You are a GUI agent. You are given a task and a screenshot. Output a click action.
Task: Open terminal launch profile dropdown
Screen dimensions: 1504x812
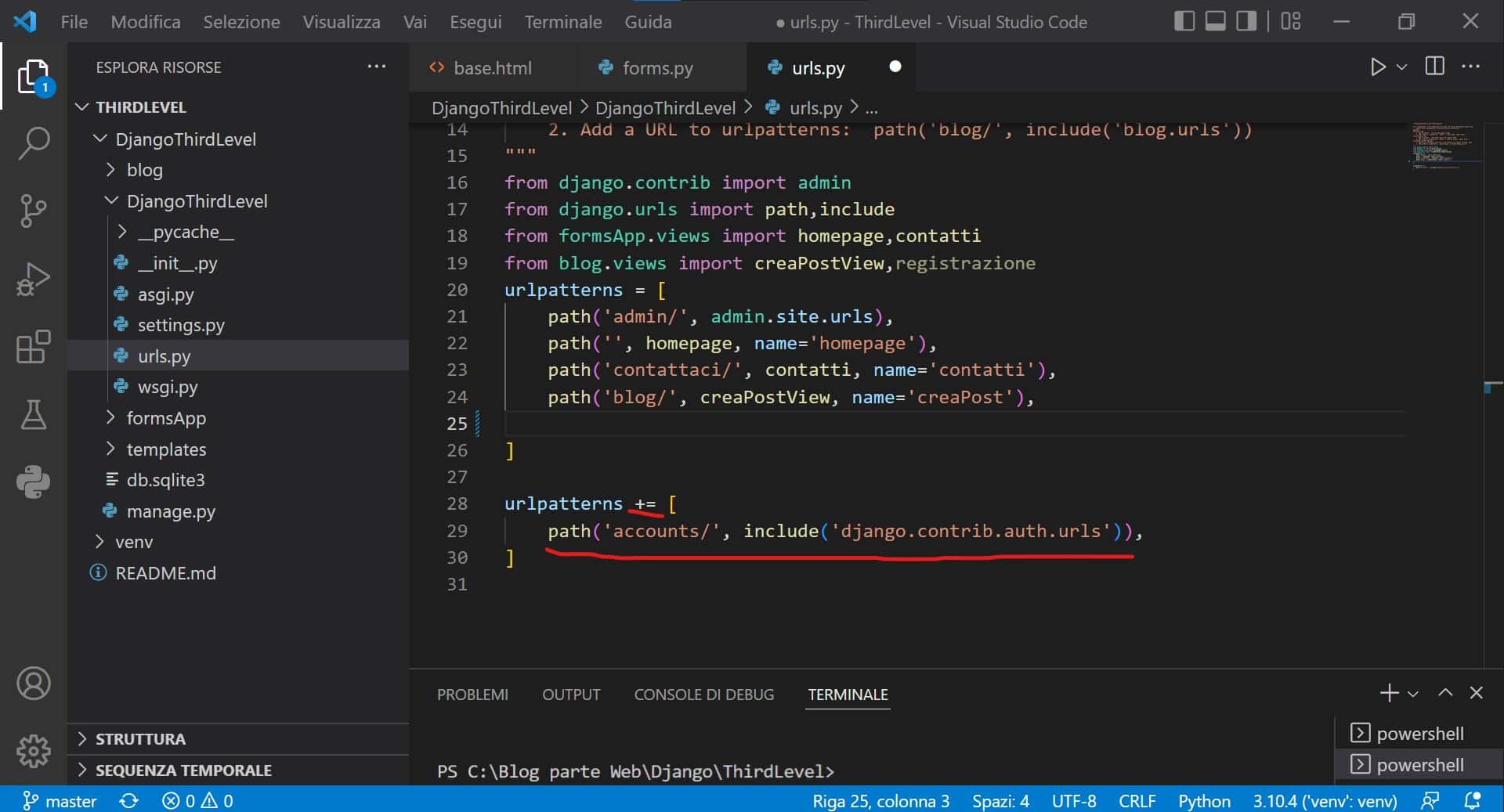pos(1413,694)
